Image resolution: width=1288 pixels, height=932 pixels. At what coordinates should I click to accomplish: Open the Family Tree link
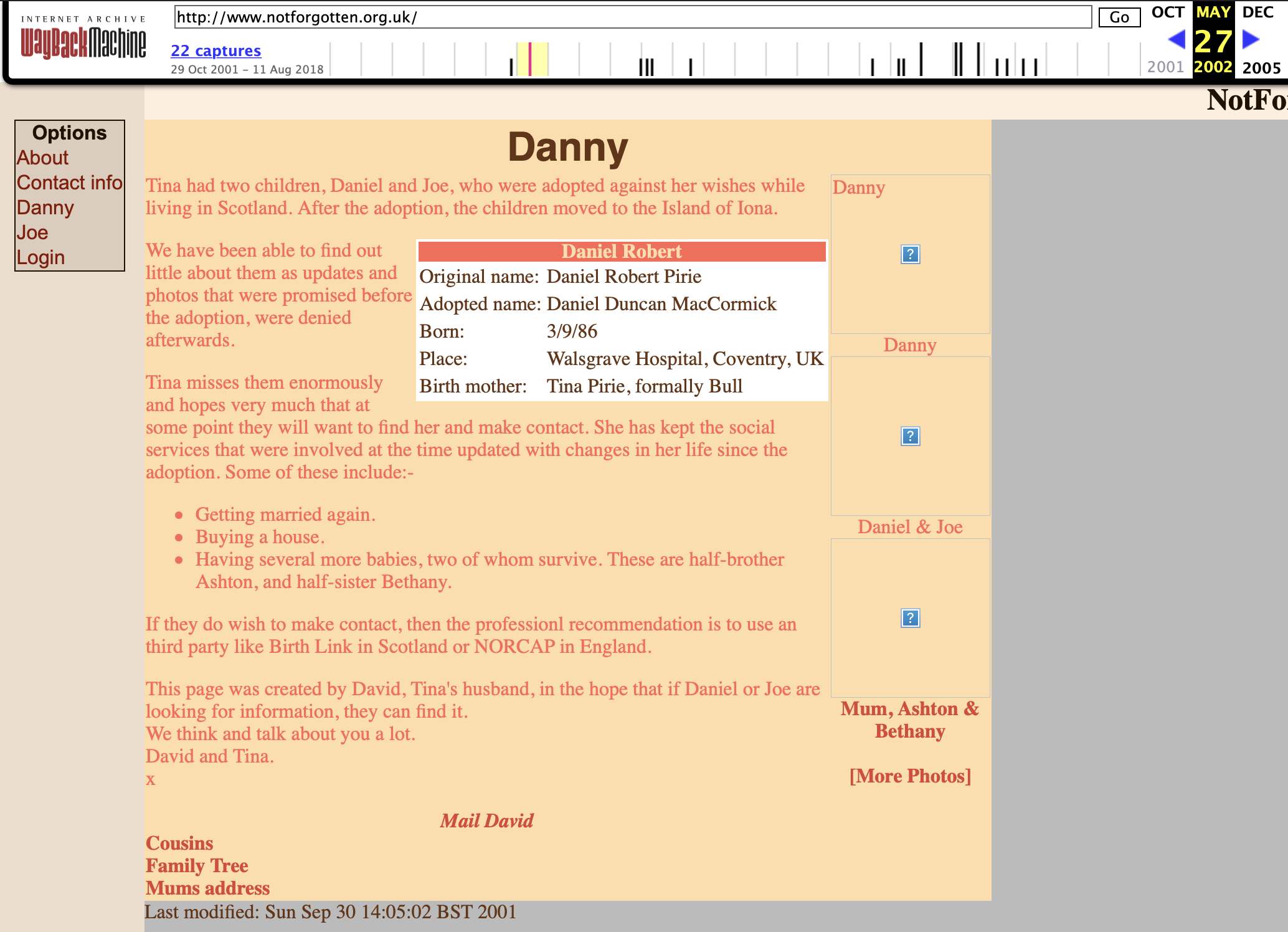197,865
